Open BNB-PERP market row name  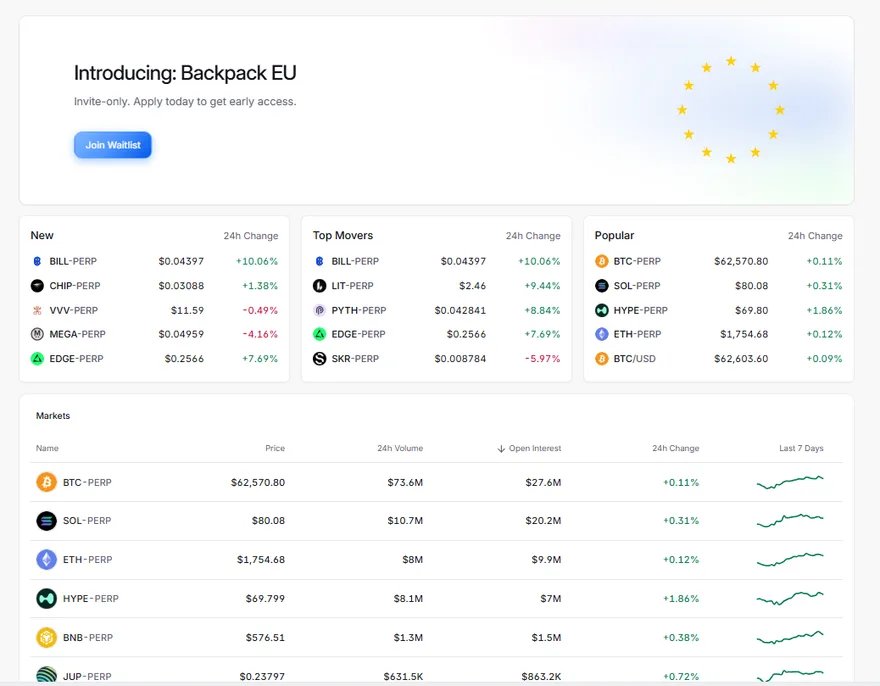point(88,637)
